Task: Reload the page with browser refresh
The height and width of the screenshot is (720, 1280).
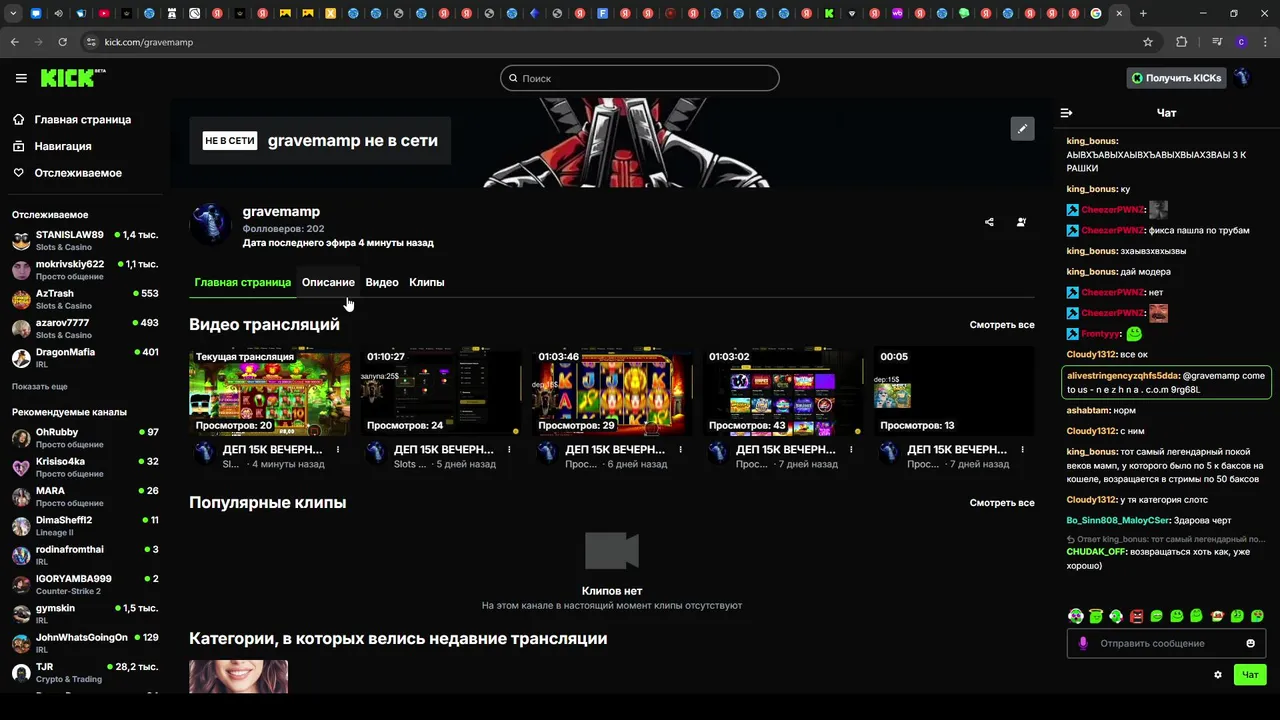Action: pyautogui.click(x=63, y=42)
